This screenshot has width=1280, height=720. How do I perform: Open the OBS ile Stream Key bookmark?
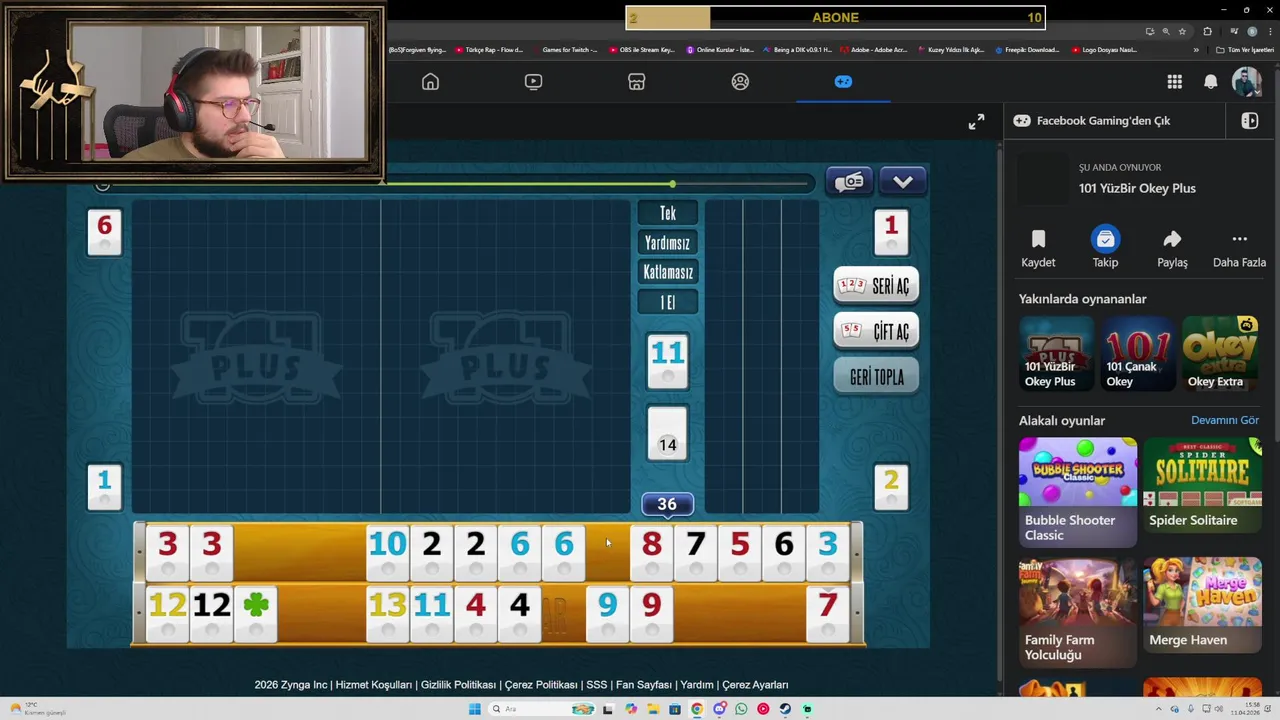642,50
